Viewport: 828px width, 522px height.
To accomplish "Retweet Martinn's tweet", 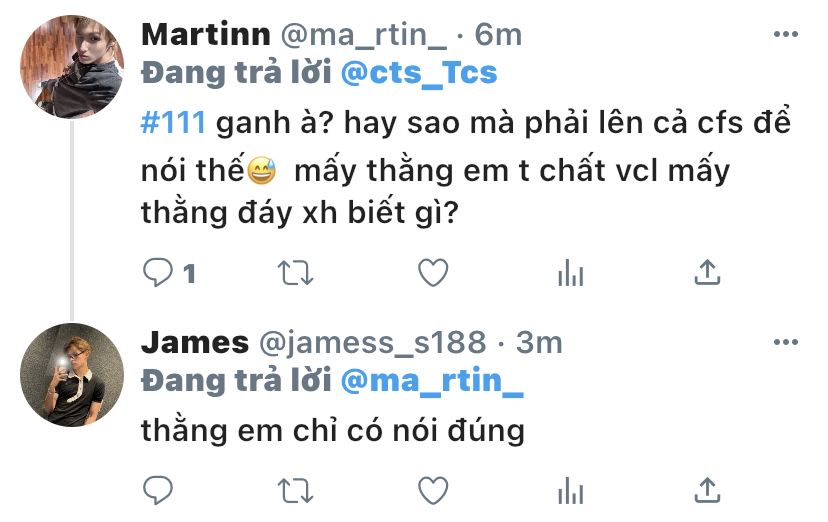I will [295, 273].
